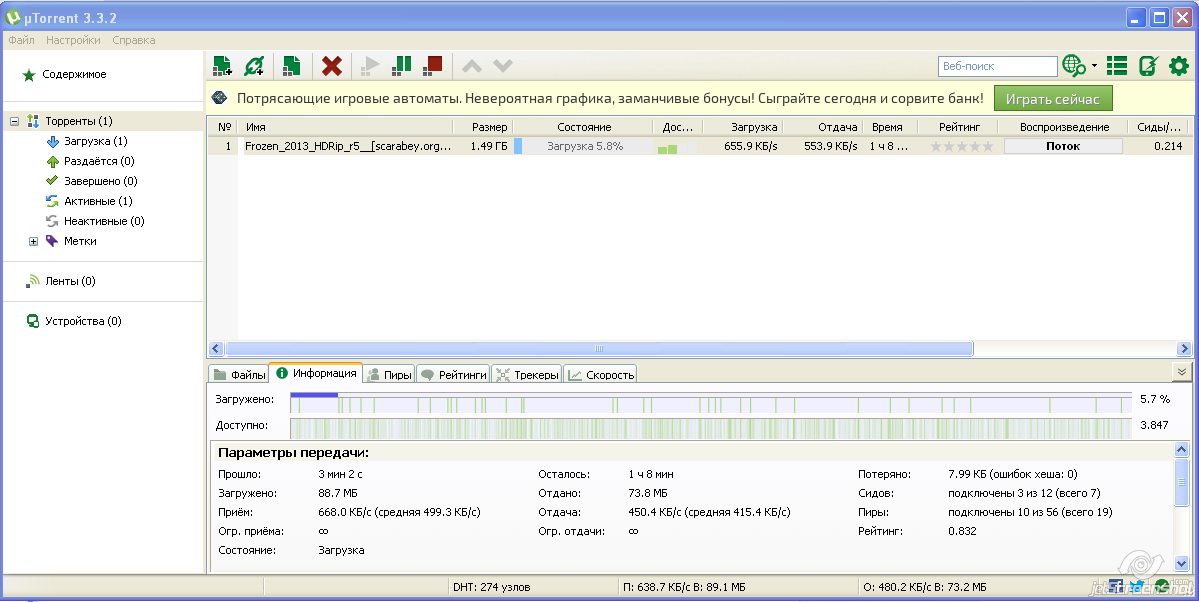The width and height of the screenshot is (1199, 602).
Task: Click Add Torrent from URL icon
Action: [254, 66]
